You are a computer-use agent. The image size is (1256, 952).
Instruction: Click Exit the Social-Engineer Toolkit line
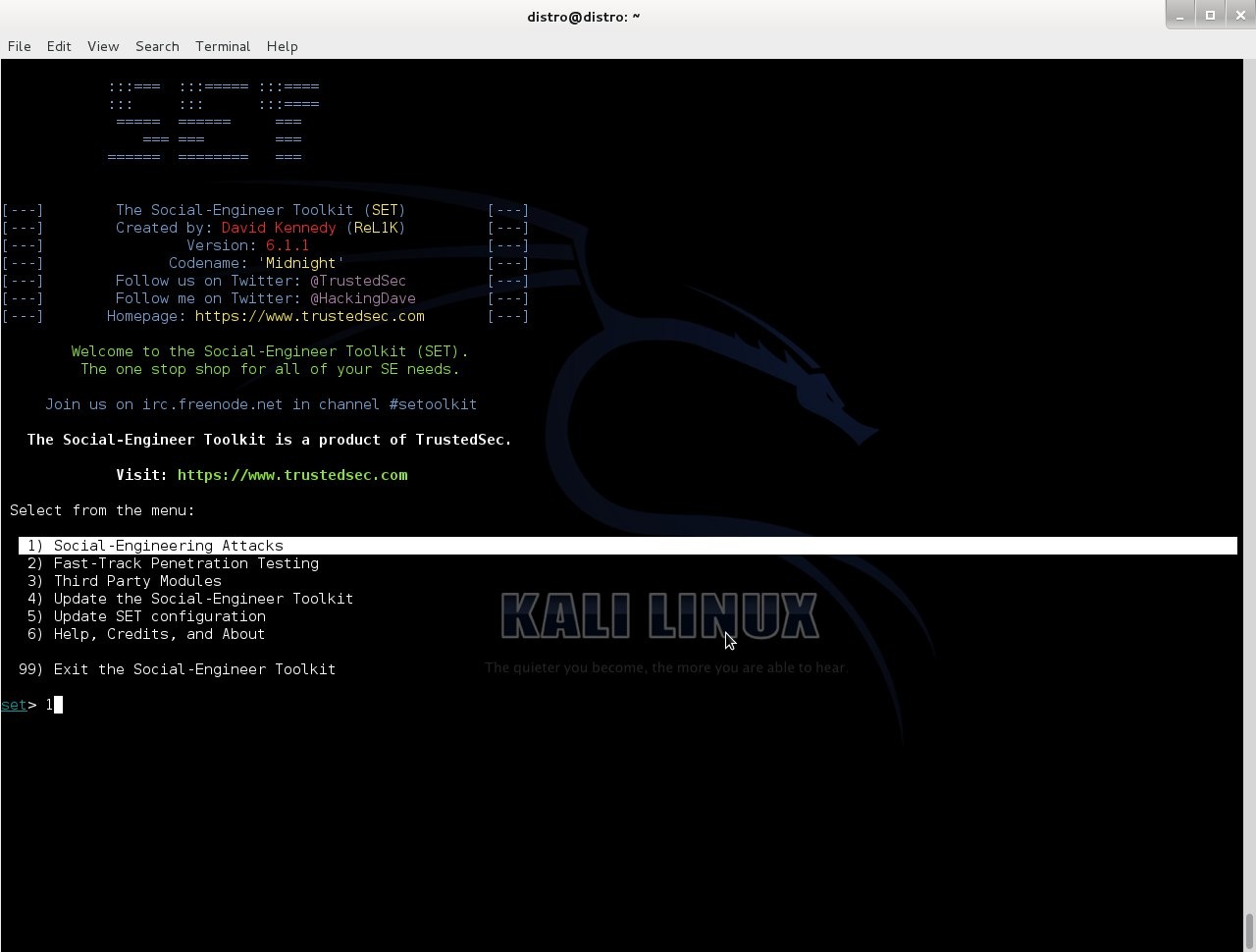tap(177, 669)
